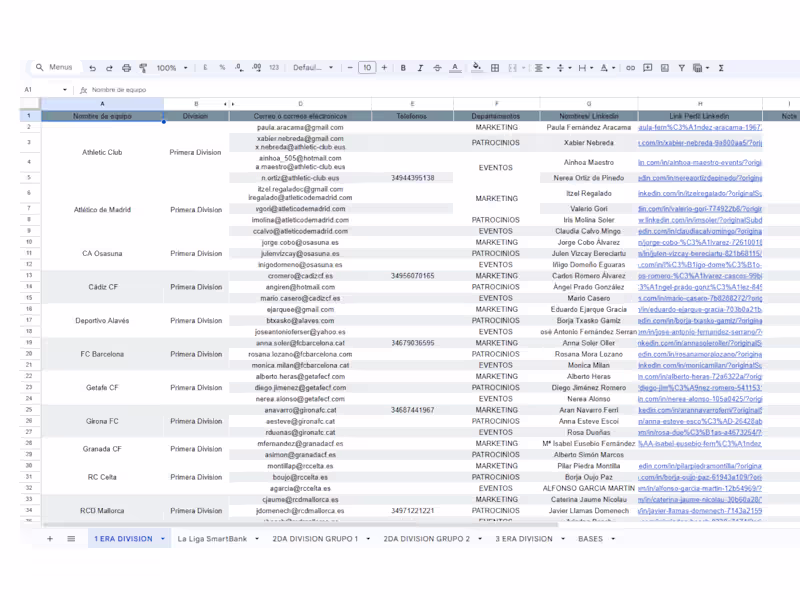The image size is (800, 600).
Task: Open the fill color bucket
Action: pos(477,67)
